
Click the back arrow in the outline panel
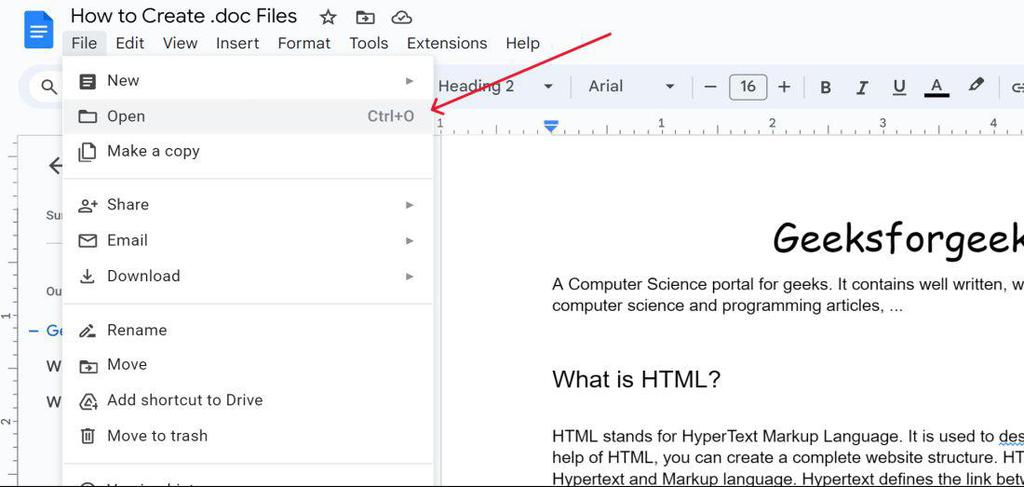[x=56, y=166]
